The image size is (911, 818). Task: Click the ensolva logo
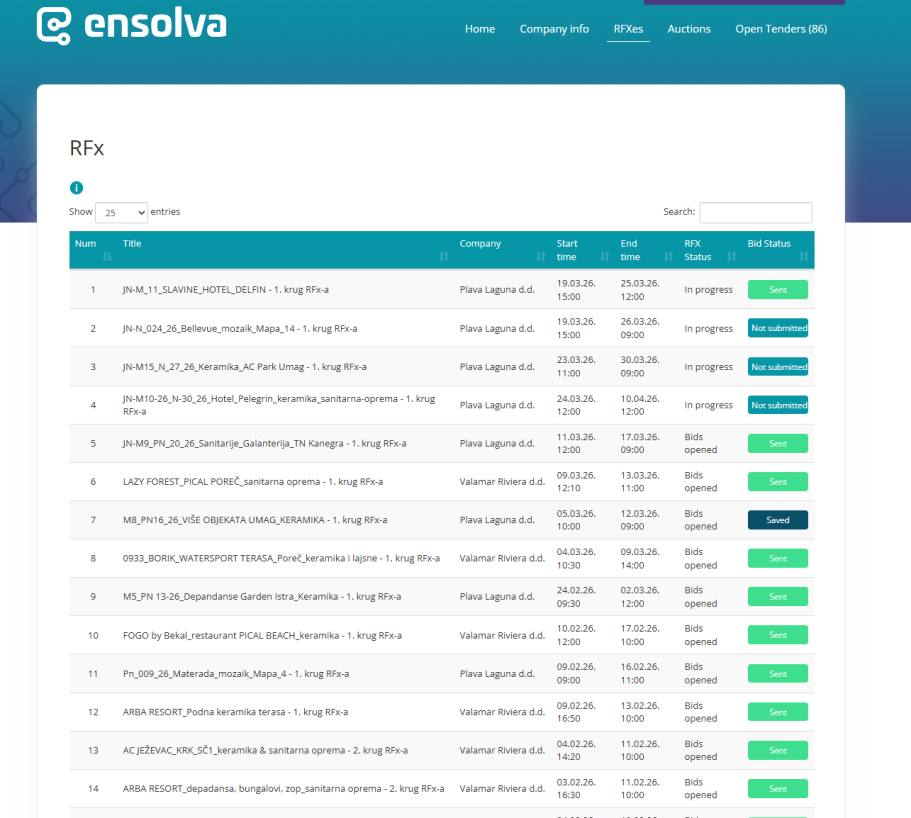pyautogui.click(x=131, y=26)
